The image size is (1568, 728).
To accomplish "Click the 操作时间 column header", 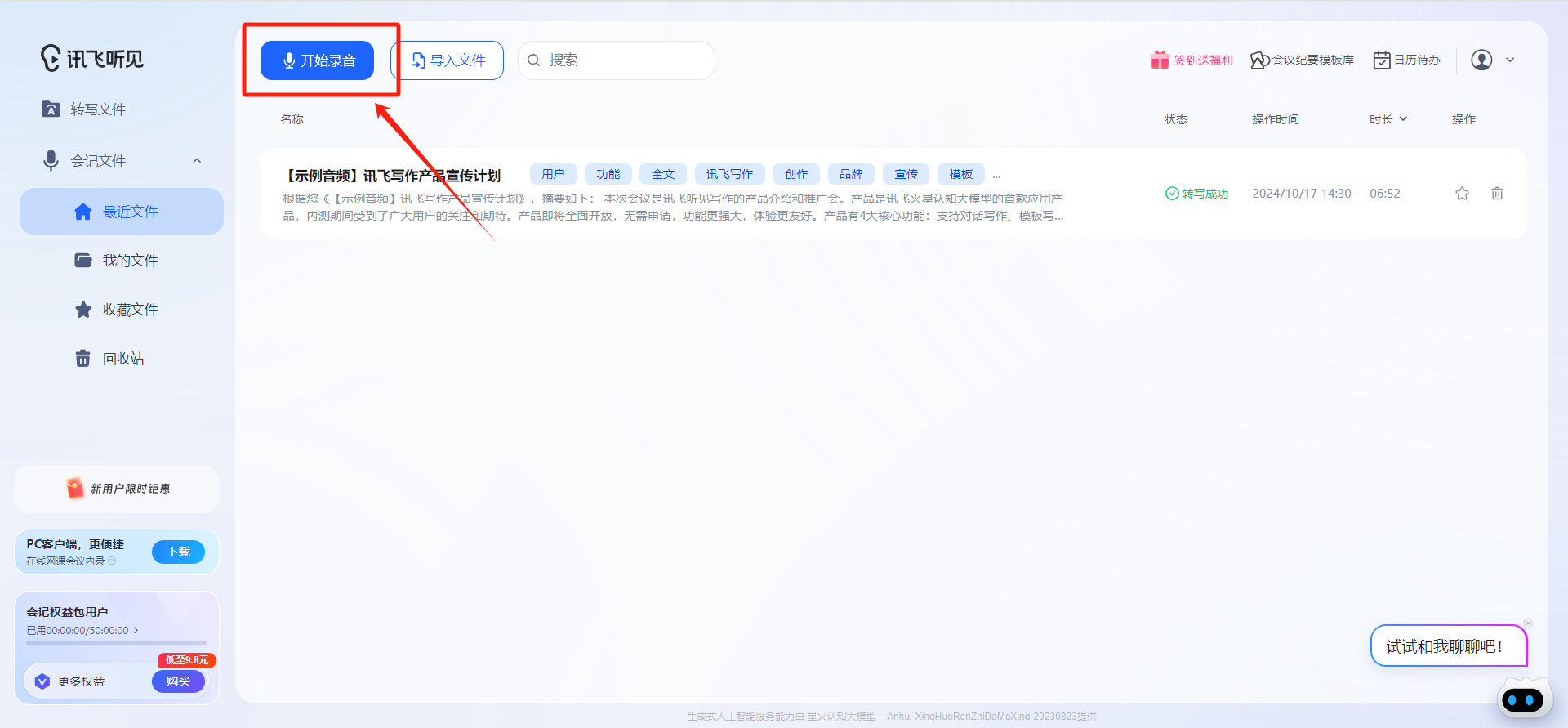I will click(x=1276, y=119).
